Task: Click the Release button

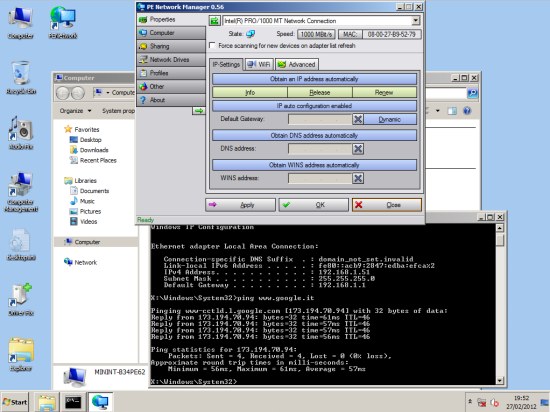Action: coord(320,93)
